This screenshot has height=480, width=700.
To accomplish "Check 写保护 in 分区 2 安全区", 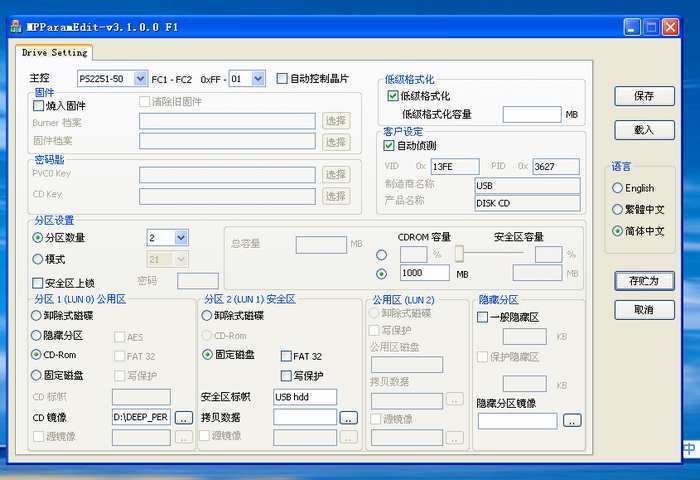I will click(286, 376).
